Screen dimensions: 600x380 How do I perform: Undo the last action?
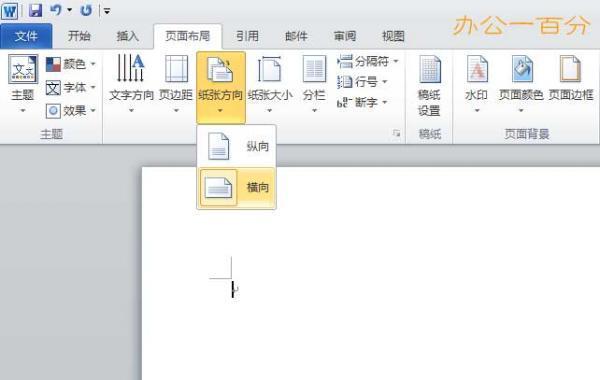[x=56, y=10]
